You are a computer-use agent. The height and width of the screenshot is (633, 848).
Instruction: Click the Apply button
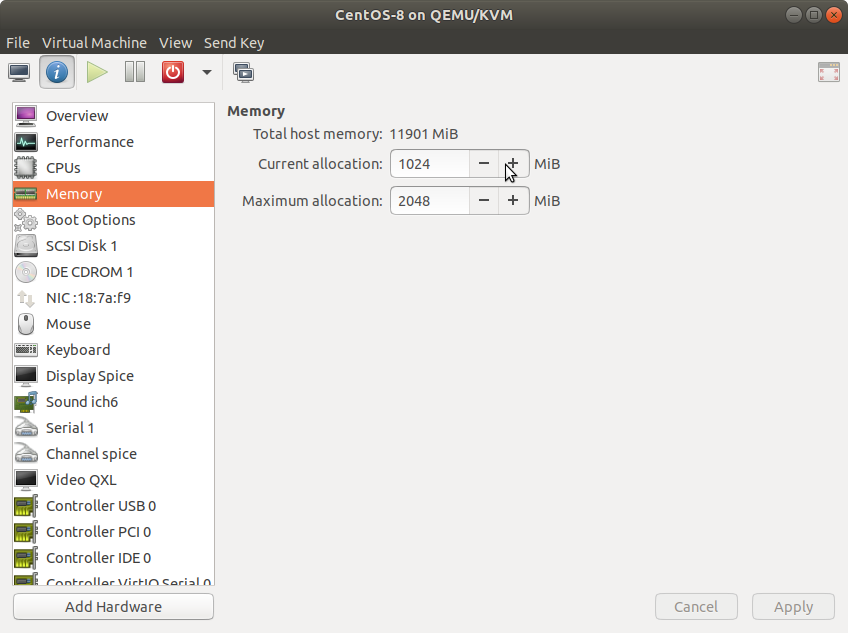[793, 606]
